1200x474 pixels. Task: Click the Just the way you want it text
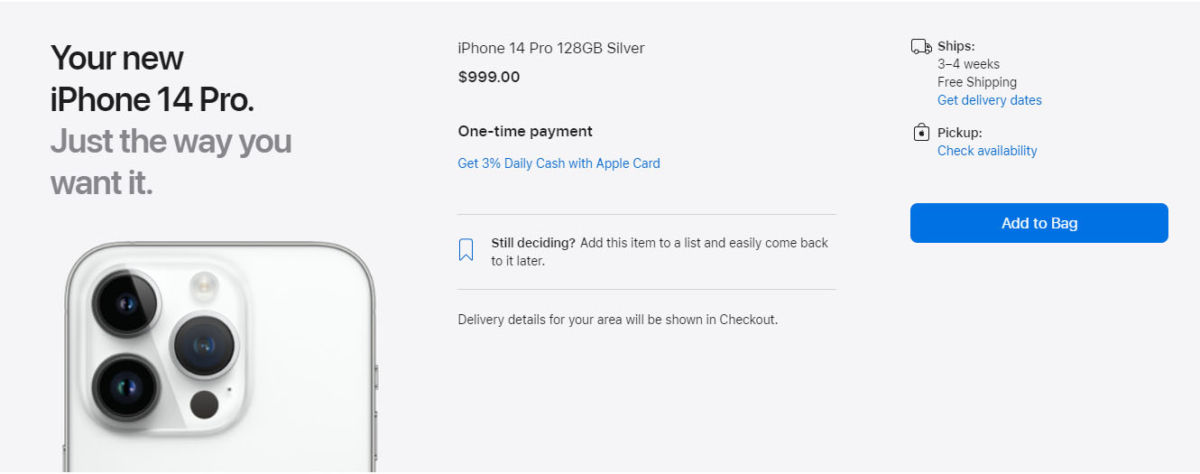click(171, 162)
